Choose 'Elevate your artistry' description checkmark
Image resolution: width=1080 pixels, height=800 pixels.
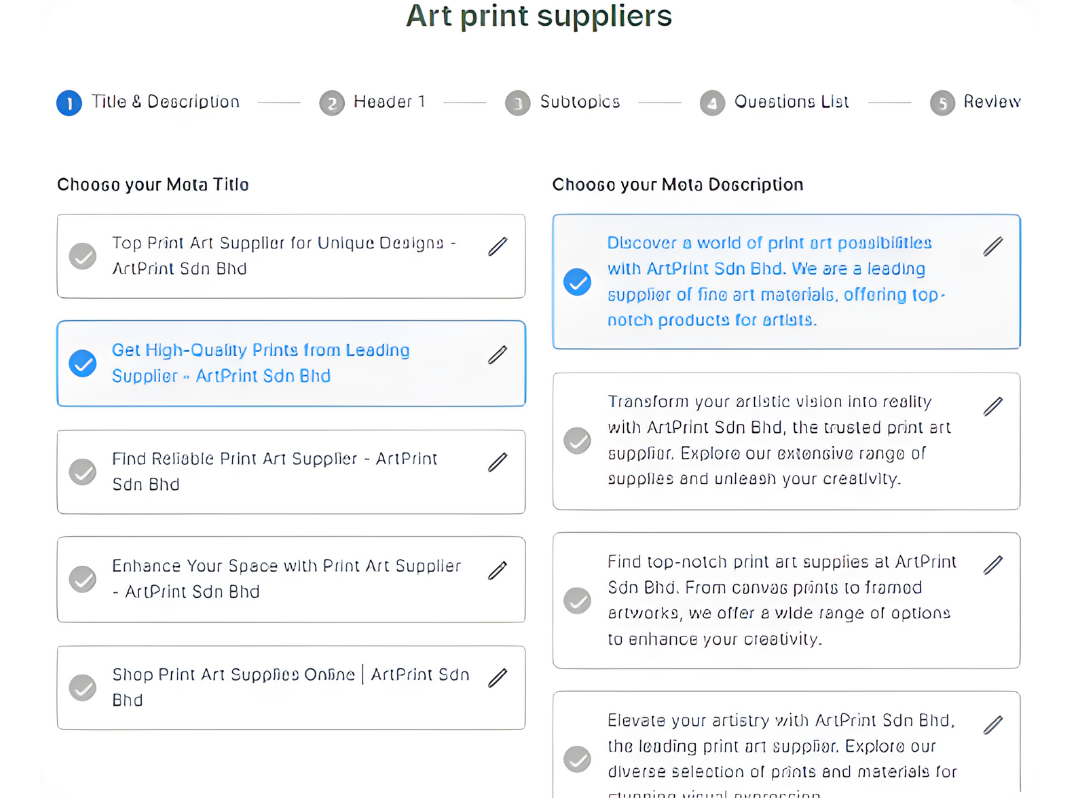point(577,759)
